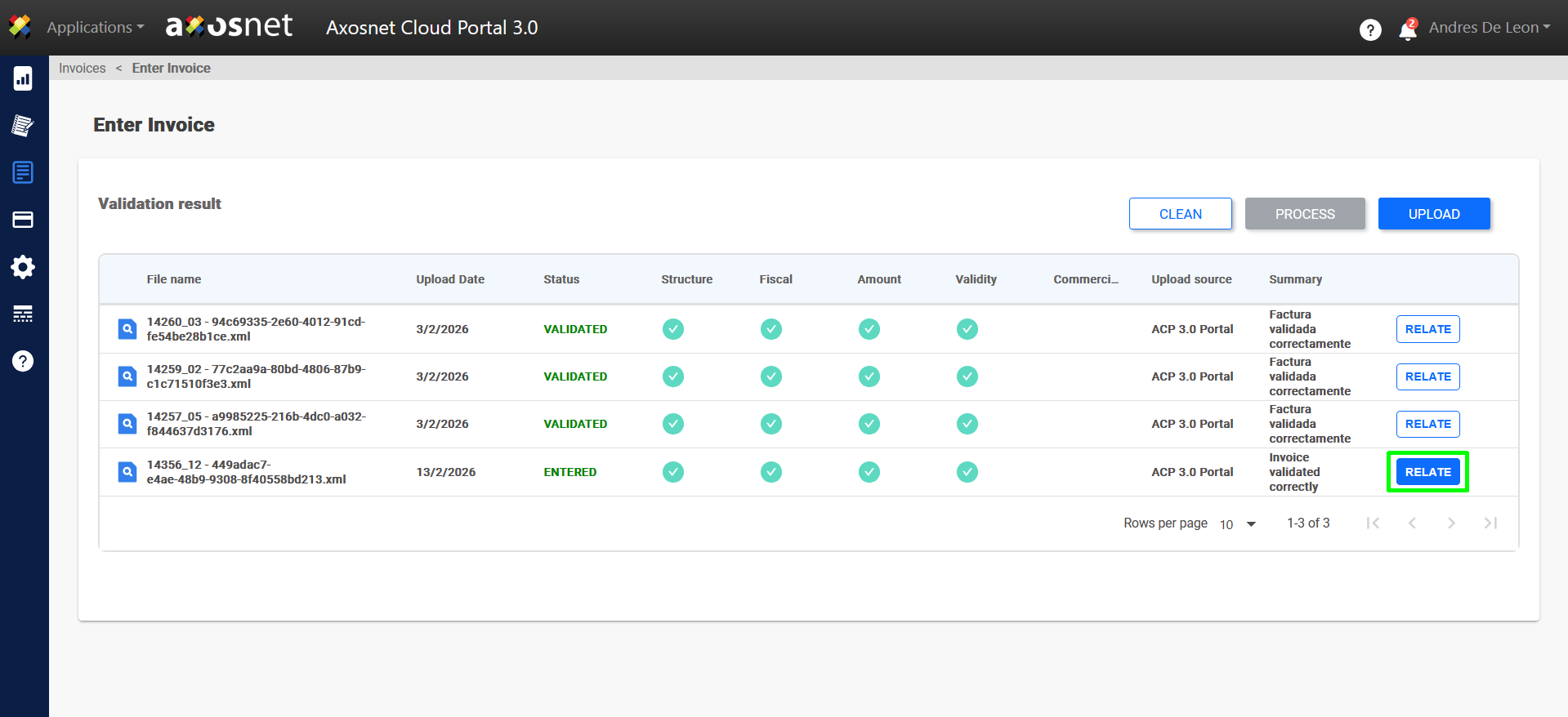Open the dashboard chart icon in sidebar
1568x717 pixels.
coord(23,78)
